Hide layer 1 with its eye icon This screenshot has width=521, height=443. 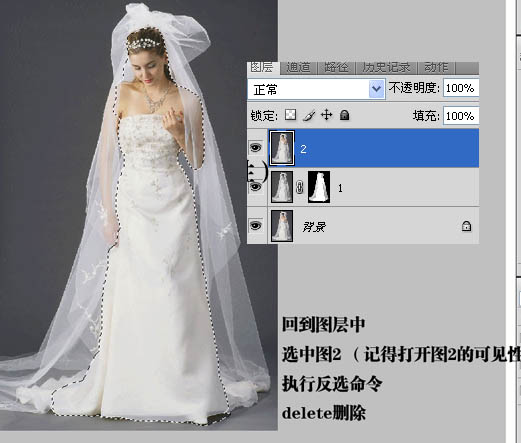click(x=256, y=187)
